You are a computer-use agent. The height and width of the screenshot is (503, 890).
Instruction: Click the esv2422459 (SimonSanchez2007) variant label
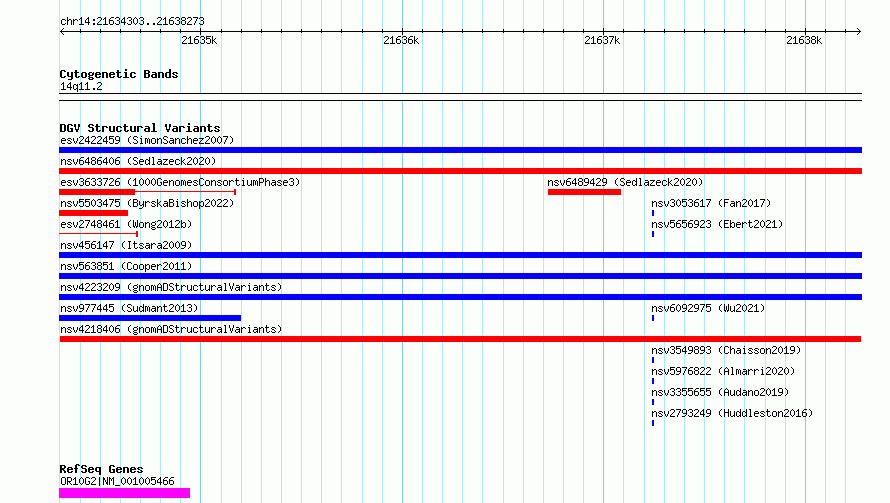click(x=147, y=140)
